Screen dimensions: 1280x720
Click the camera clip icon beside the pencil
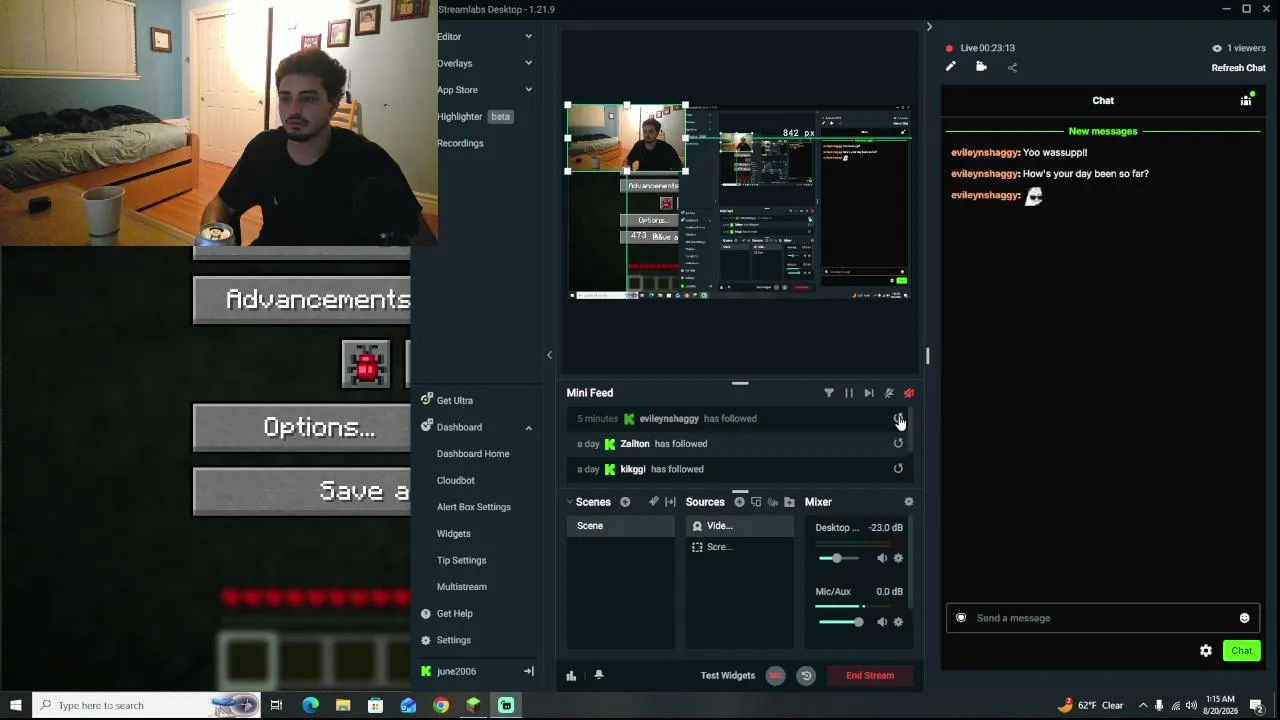click(x=981, y=67)
